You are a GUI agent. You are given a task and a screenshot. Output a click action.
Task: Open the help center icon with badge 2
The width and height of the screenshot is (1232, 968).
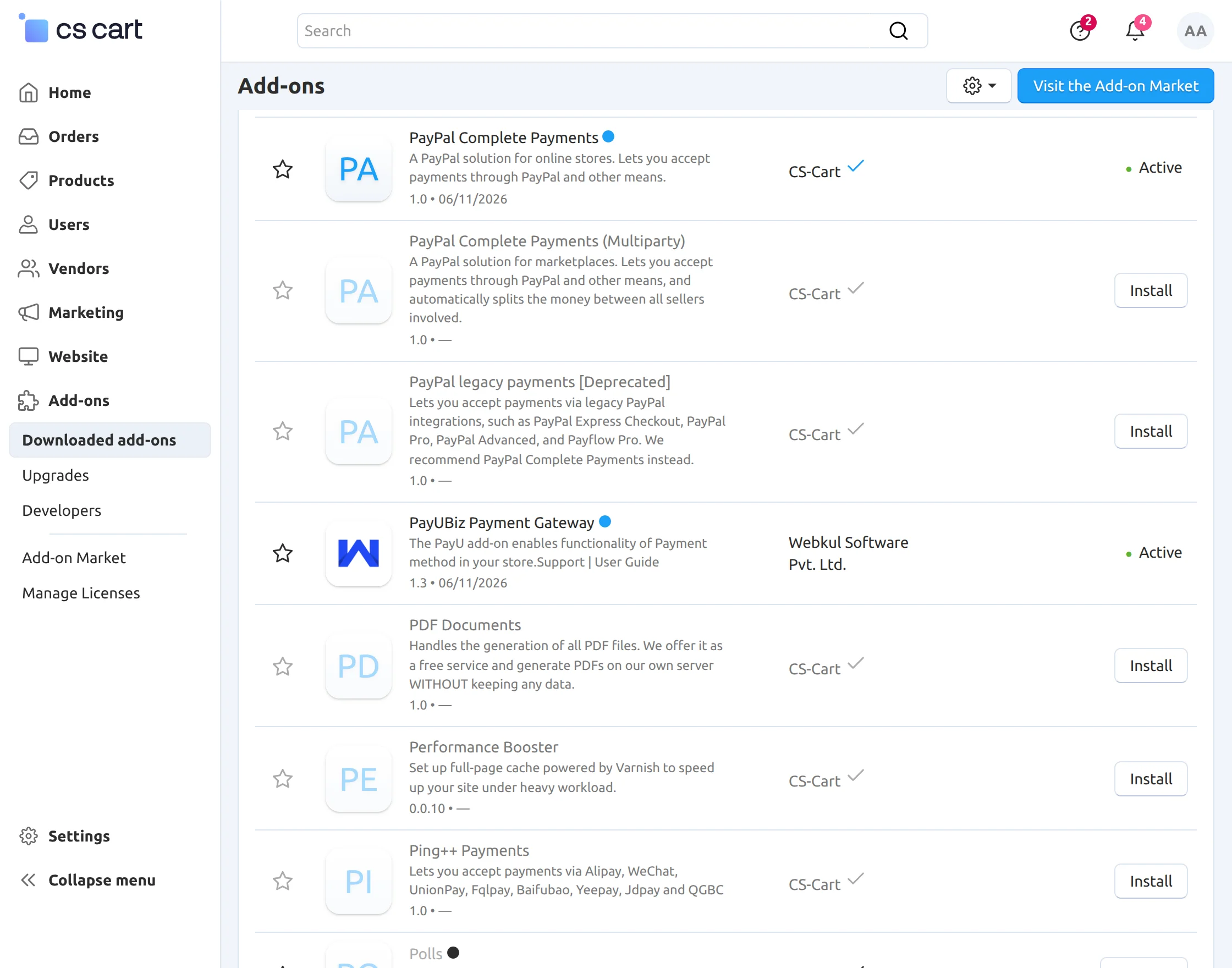[1080, 31]
